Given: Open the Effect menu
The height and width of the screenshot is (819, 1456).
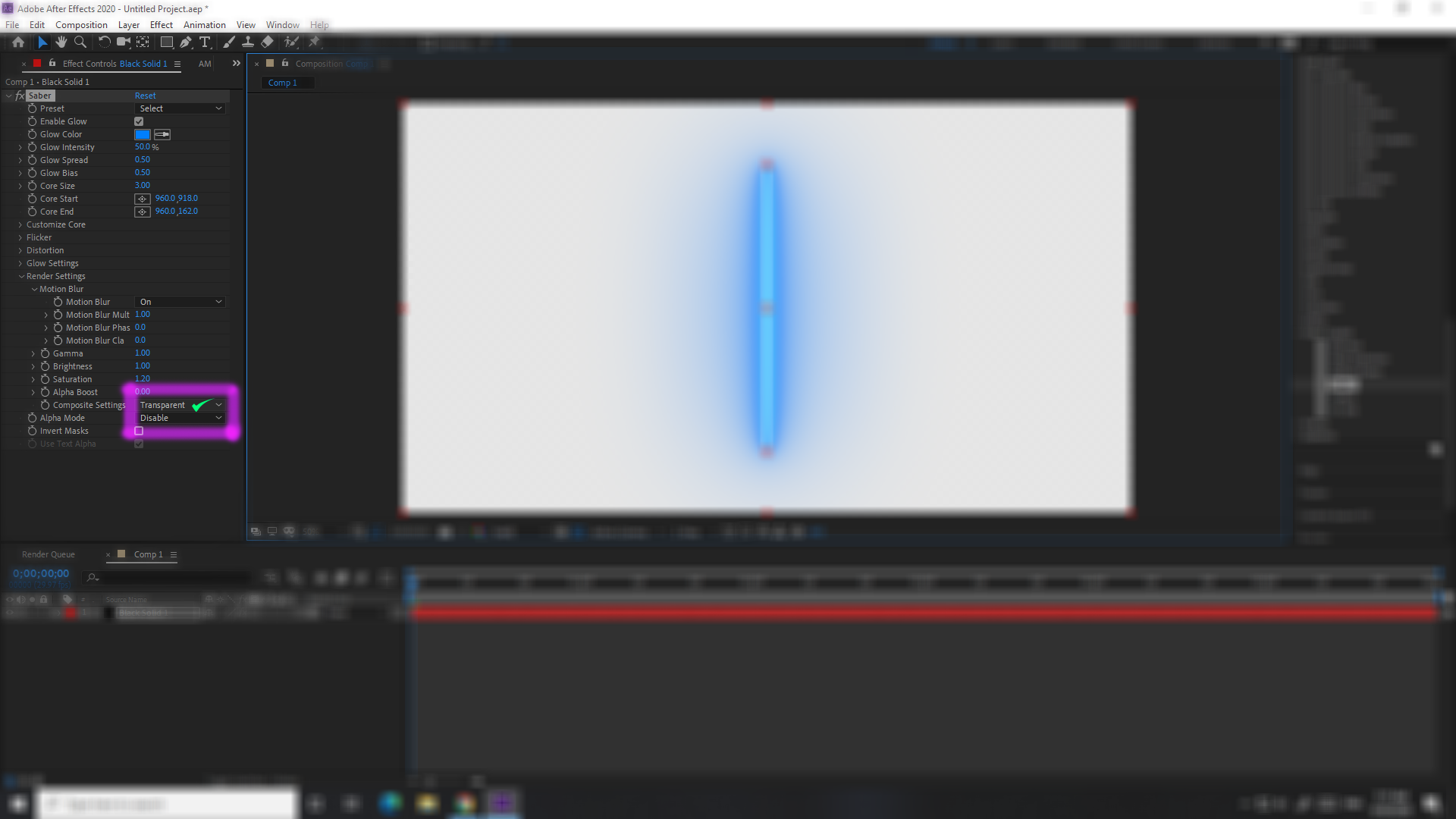Looking at the screenshot, I should (160, 24).
